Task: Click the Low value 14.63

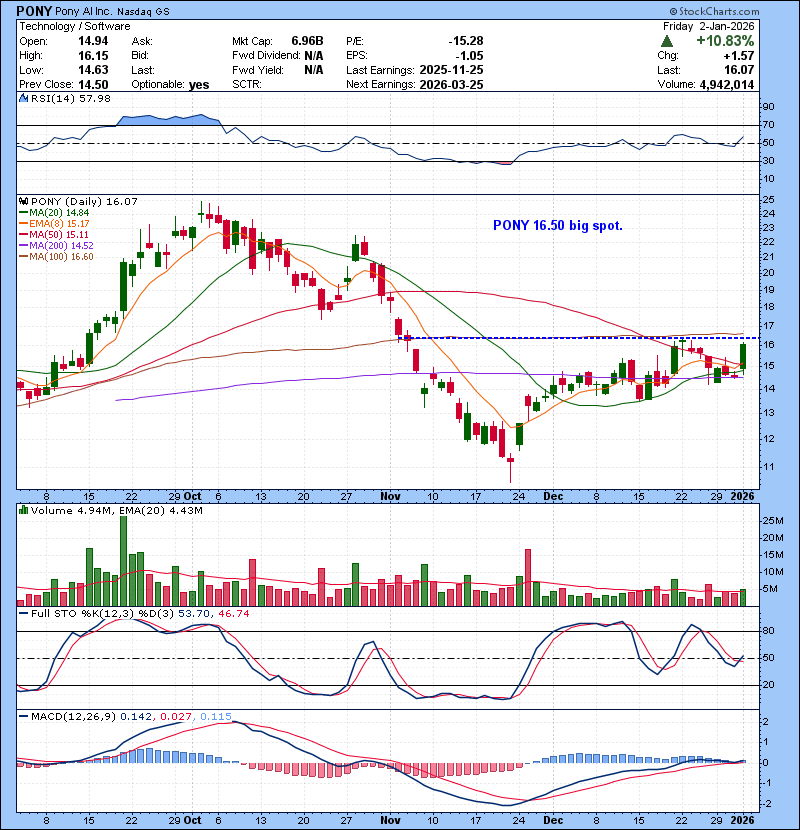Action: [93, 70]
